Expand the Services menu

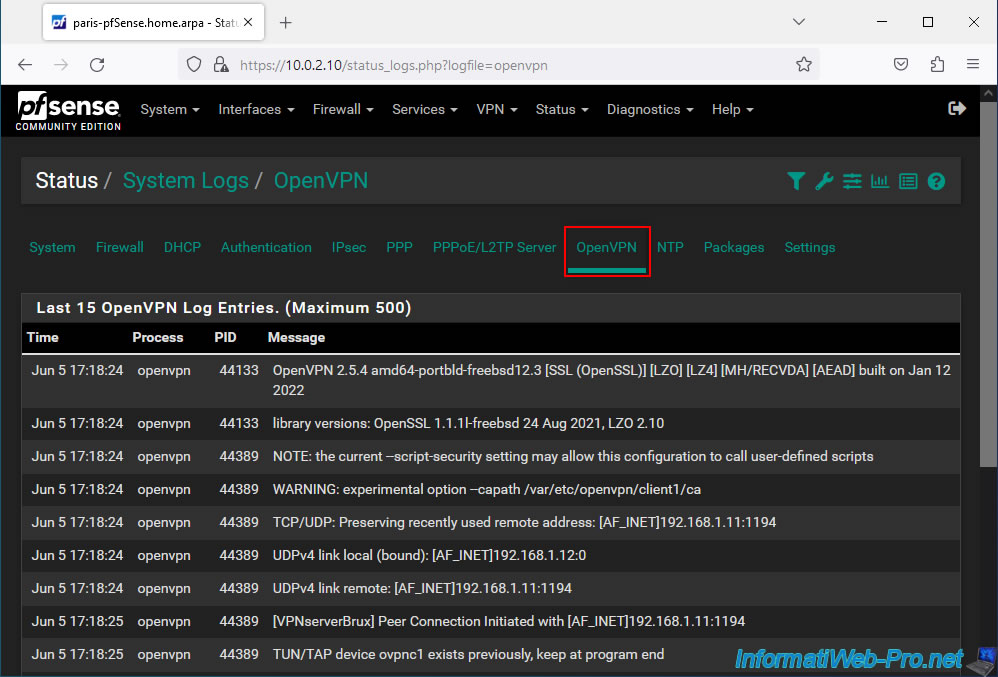425,109
